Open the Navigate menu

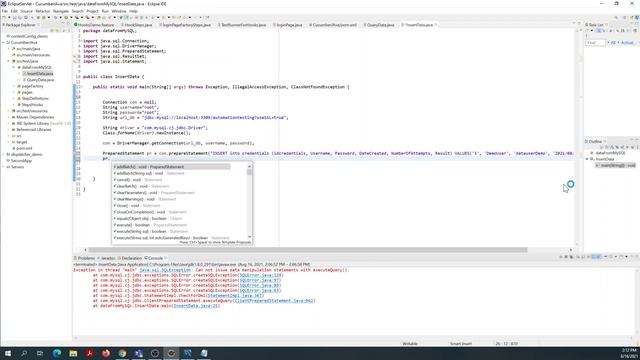(61, 11)
